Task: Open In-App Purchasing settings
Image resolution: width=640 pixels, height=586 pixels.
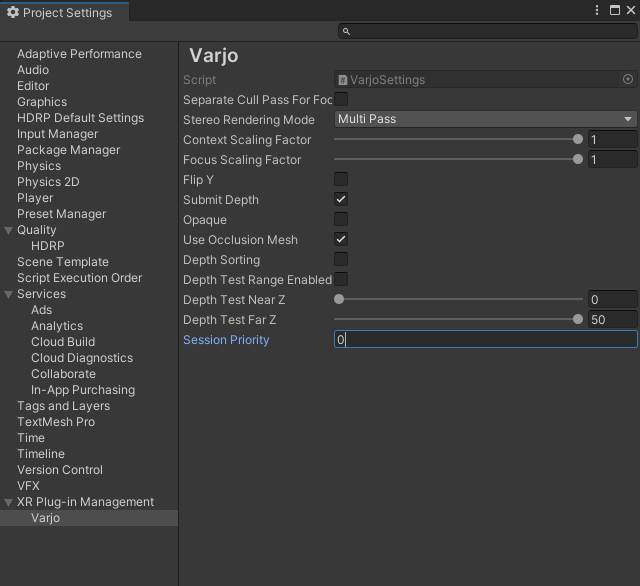Action: coord(83,390)
